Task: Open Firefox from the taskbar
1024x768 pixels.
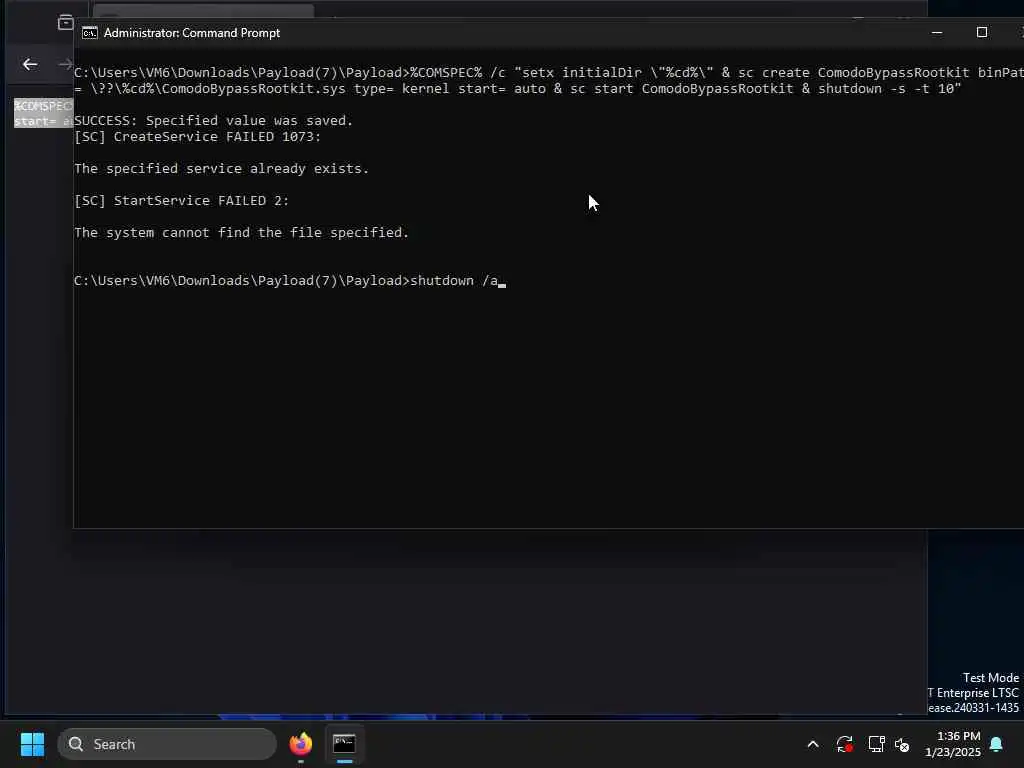Action: tap(301, 744)
